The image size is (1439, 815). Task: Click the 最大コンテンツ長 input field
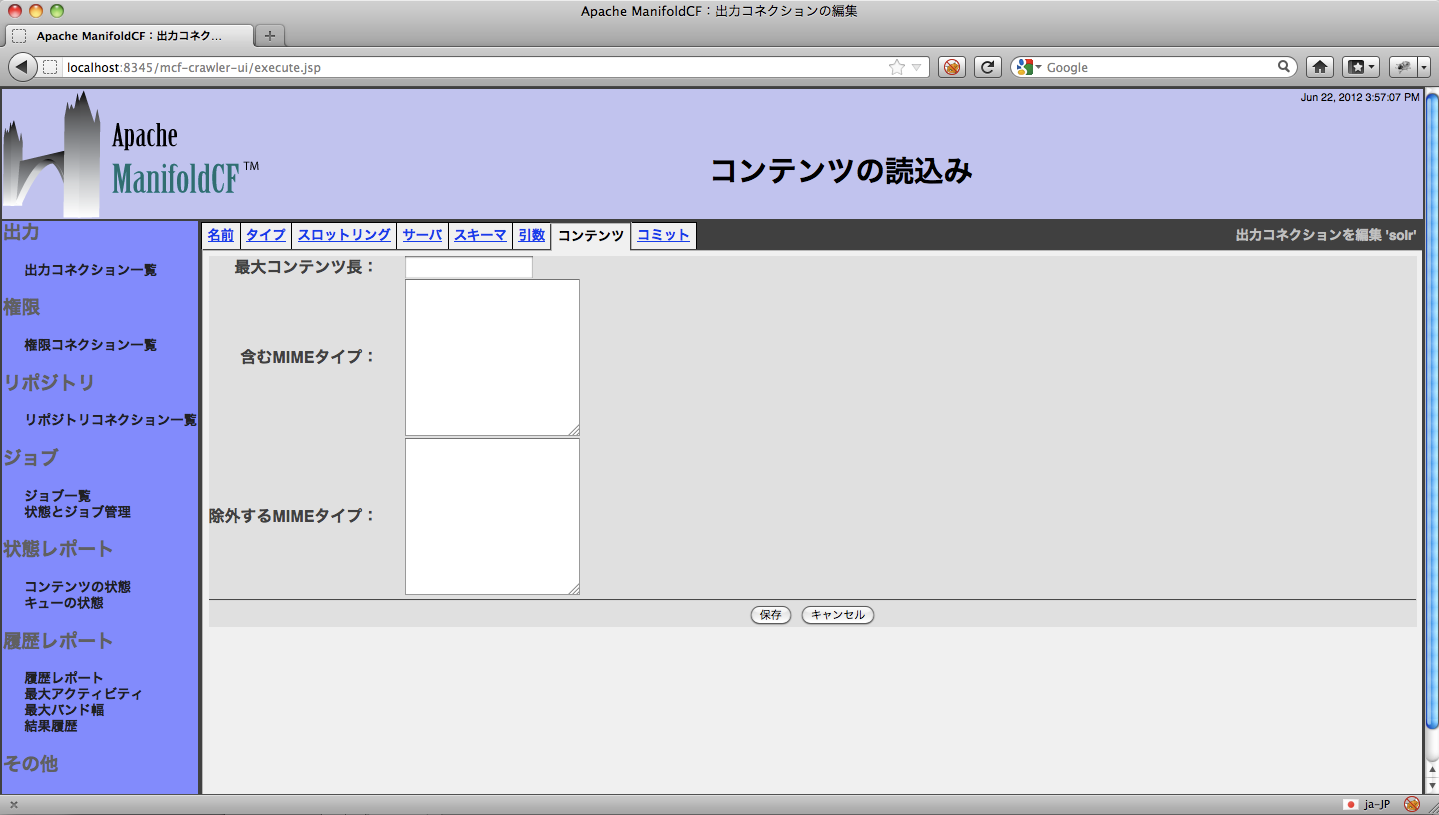click(468, 267)
